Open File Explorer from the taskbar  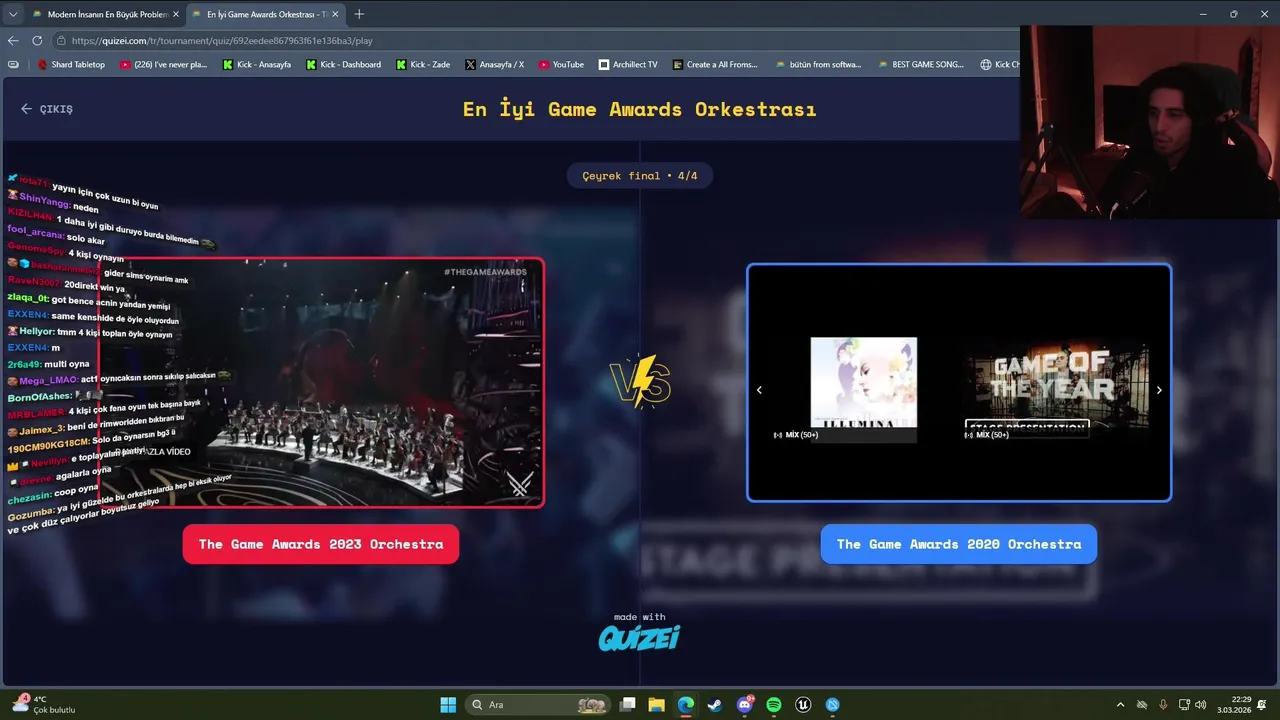click(x=656, y=705)
